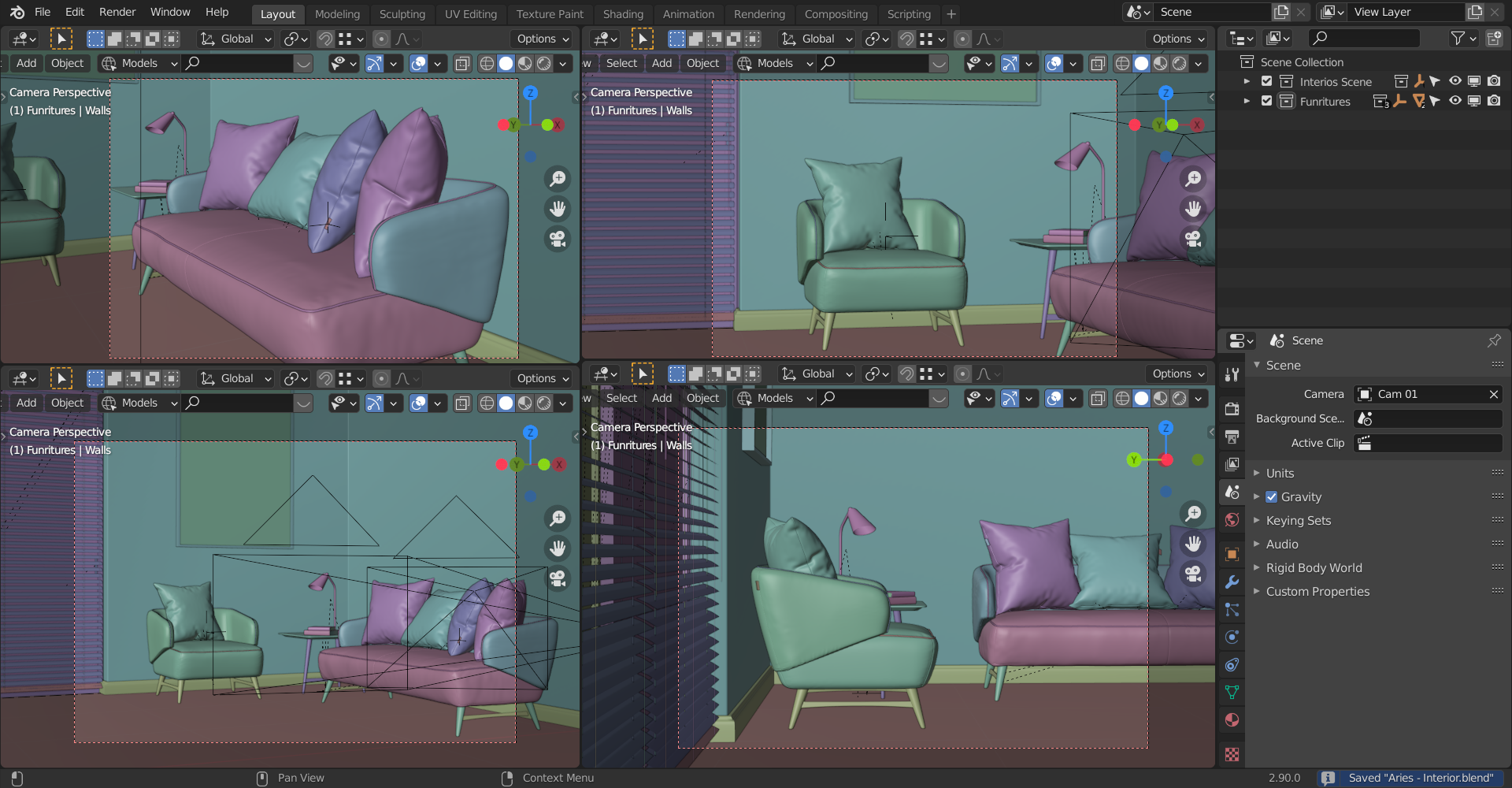
Task: Toggle Funritures selectable arrow icon
Action: coord(1436,101)
